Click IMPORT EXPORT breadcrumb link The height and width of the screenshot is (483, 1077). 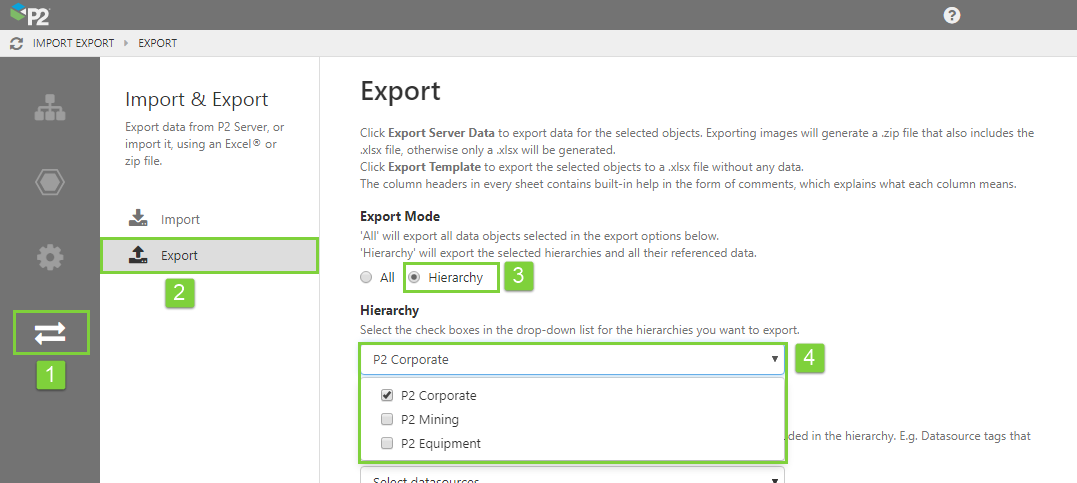click(x=72, y=44)
